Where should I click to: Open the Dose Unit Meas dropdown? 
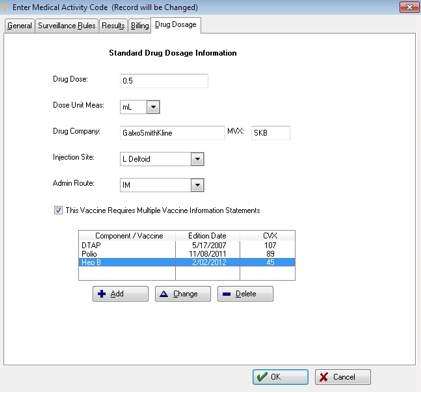153,107
